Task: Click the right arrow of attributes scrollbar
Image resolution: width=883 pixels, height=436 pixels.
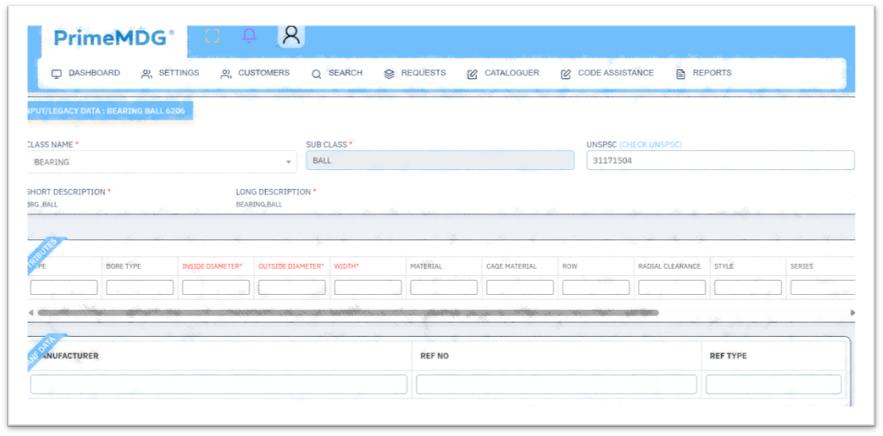Action: click(852, 313)
